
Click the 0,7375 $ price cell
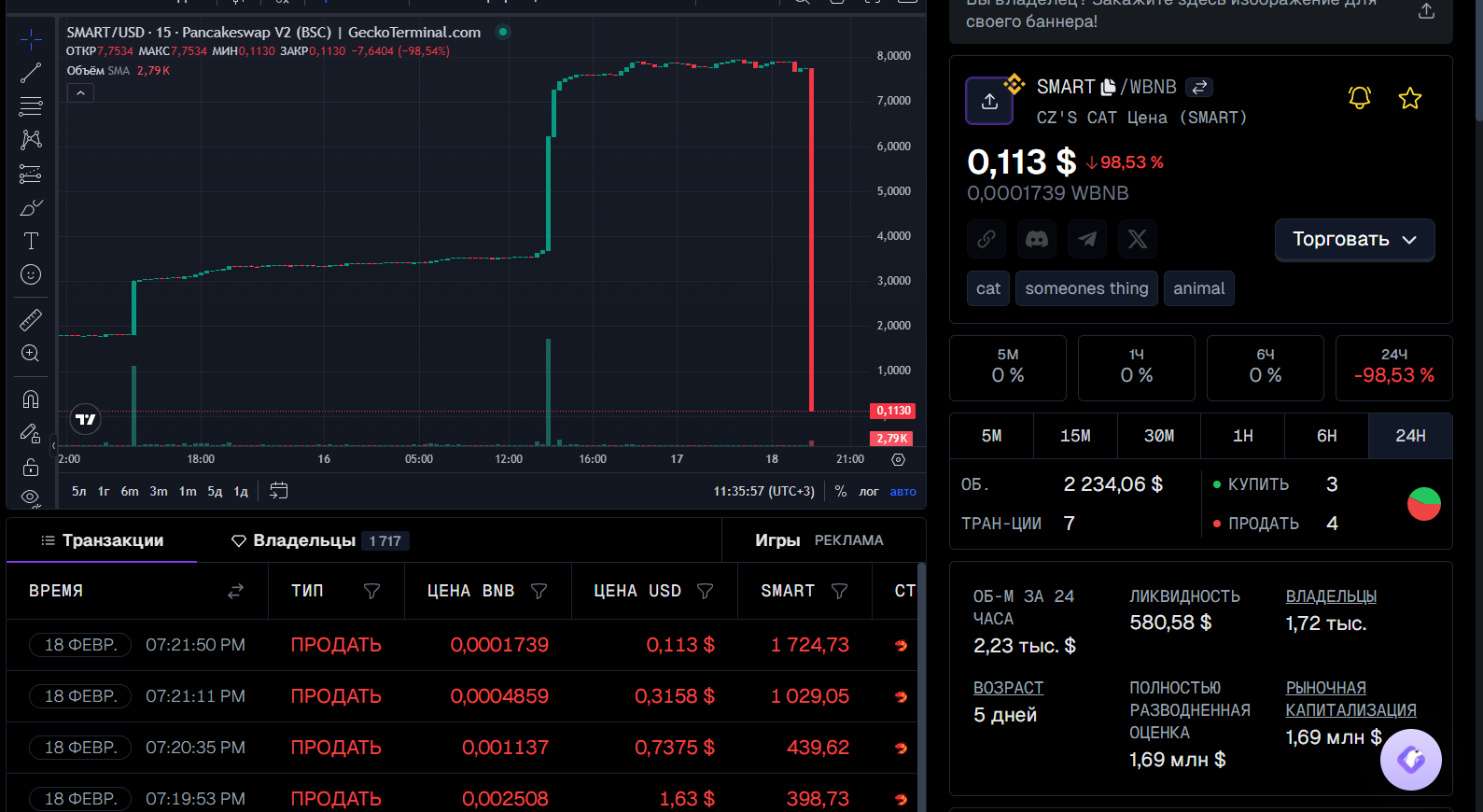click(675, 748)
